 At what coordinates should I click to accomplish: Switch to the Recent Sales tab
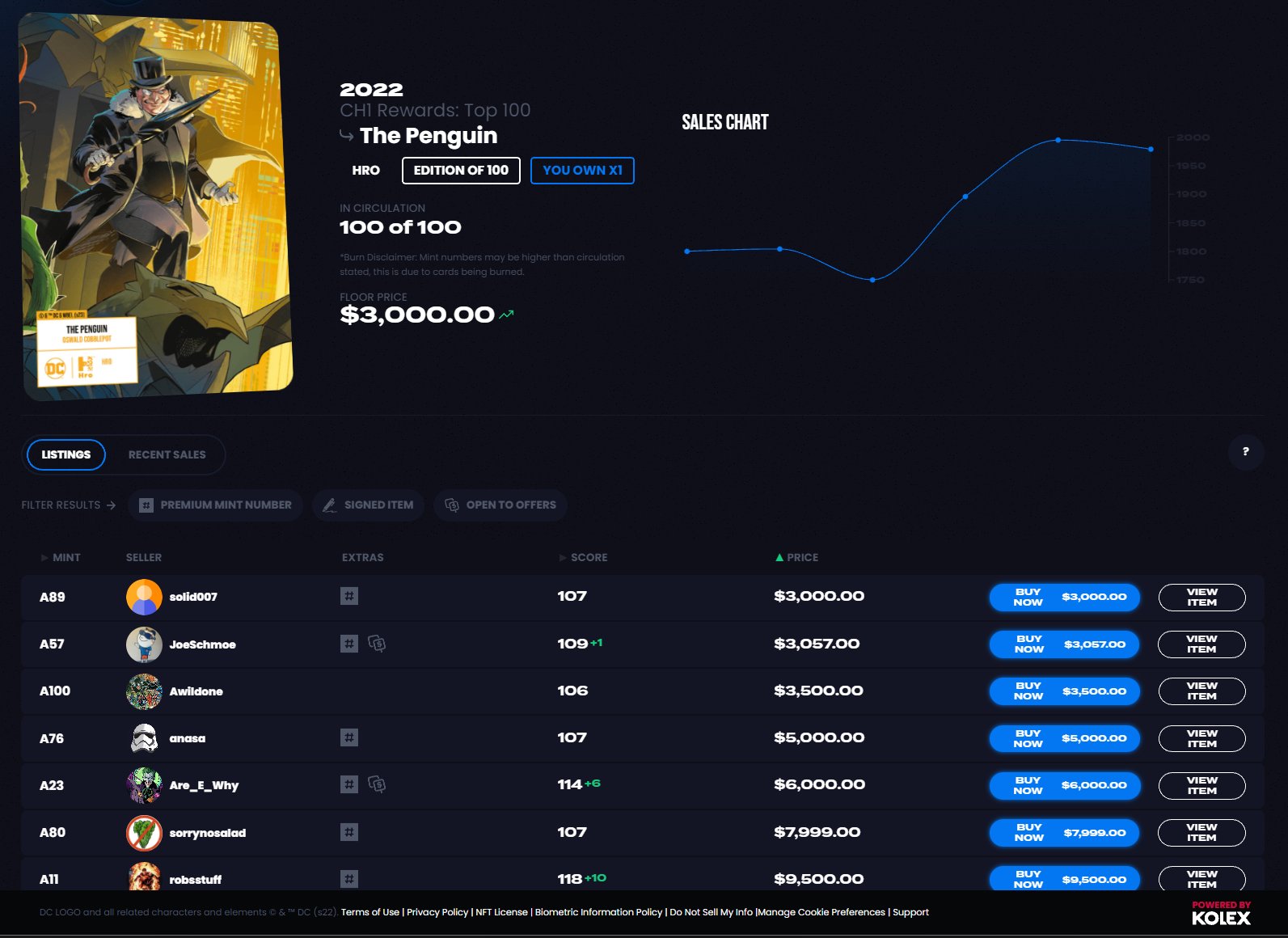tap(167, 454)
